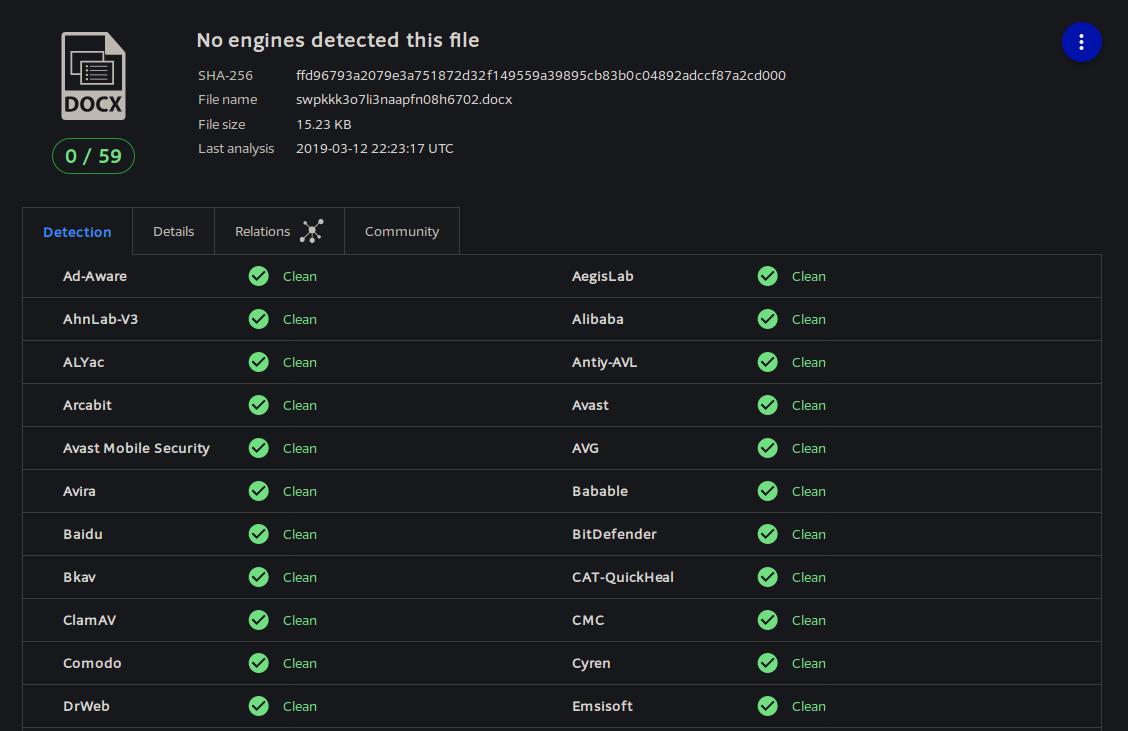Click the ALYac engine name

(83, 363)
